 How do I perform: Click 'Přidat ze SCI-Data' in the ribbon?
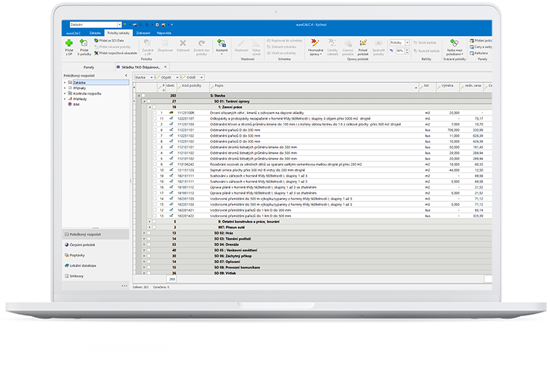pos(109,41)
